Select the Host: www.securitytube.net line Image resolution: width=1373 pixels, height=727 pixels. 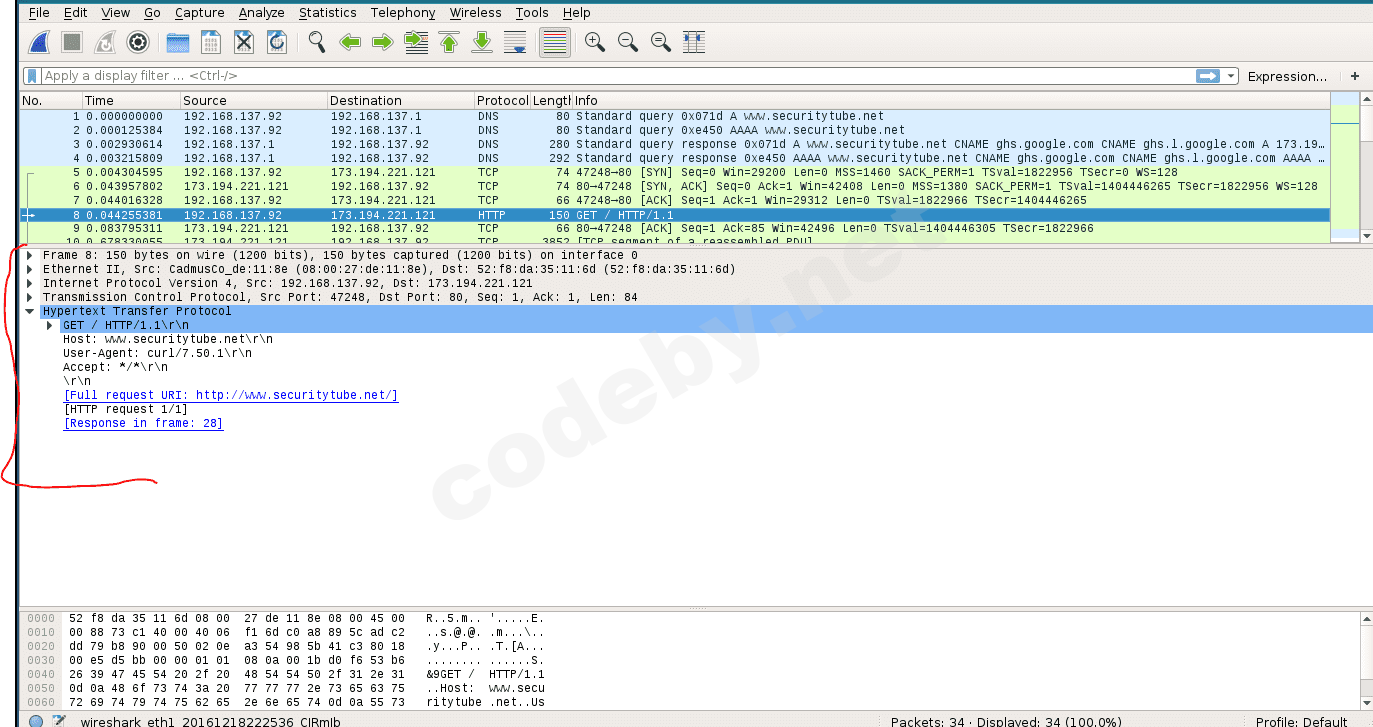pos(167,339)
